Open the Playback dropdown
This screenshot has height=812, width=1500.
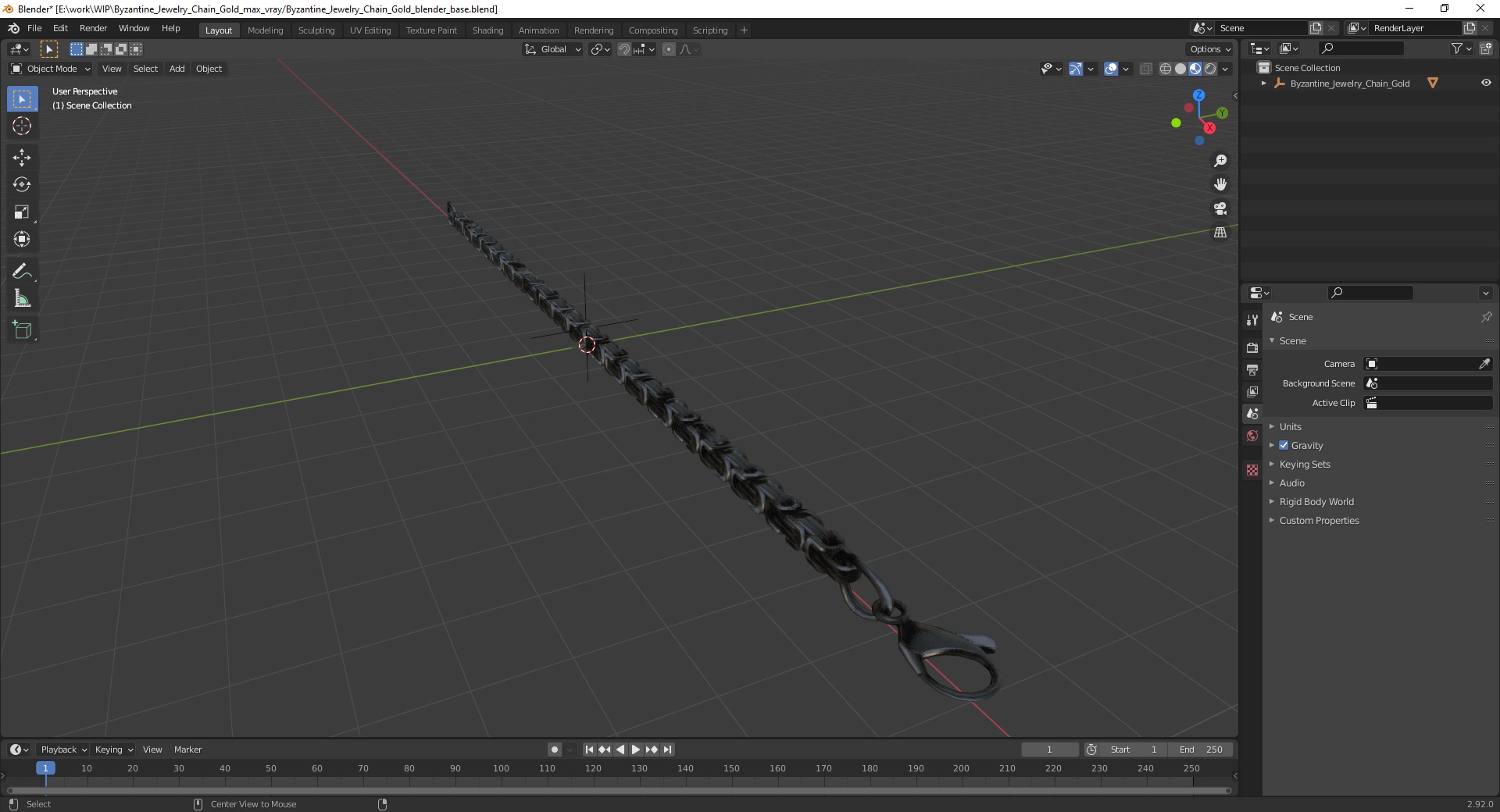pyautogui.click(x=63, y=750)
